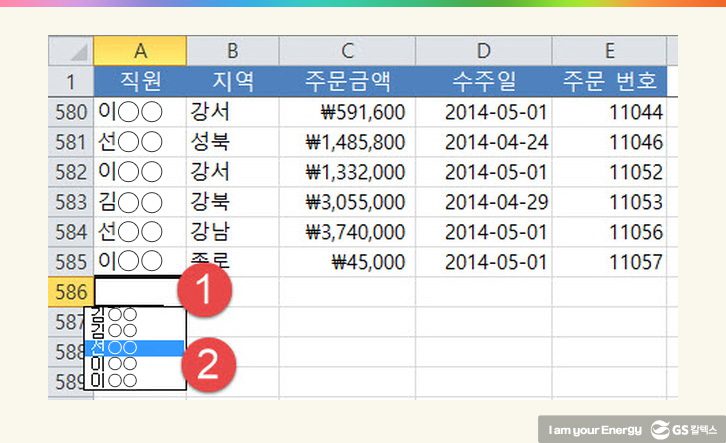The height and width of the screenshot is (443, 726).
Task: Select the 강북 region cell
Action: (x=232, y=202)
